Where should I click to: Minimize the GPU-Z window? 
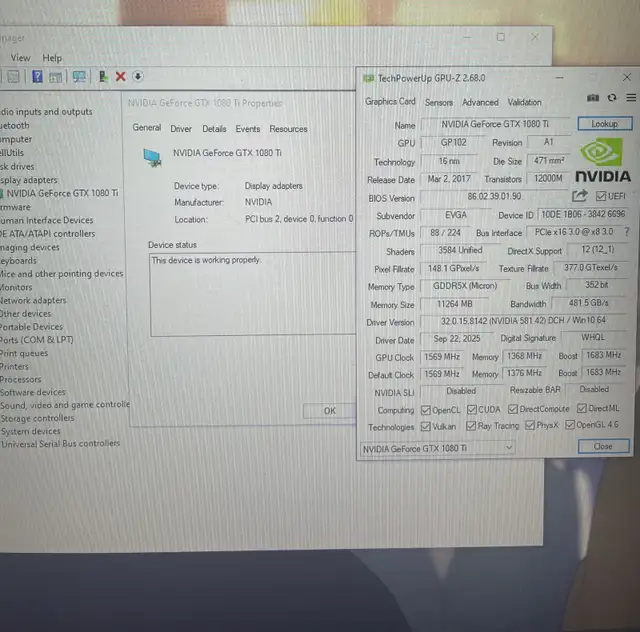559,78
